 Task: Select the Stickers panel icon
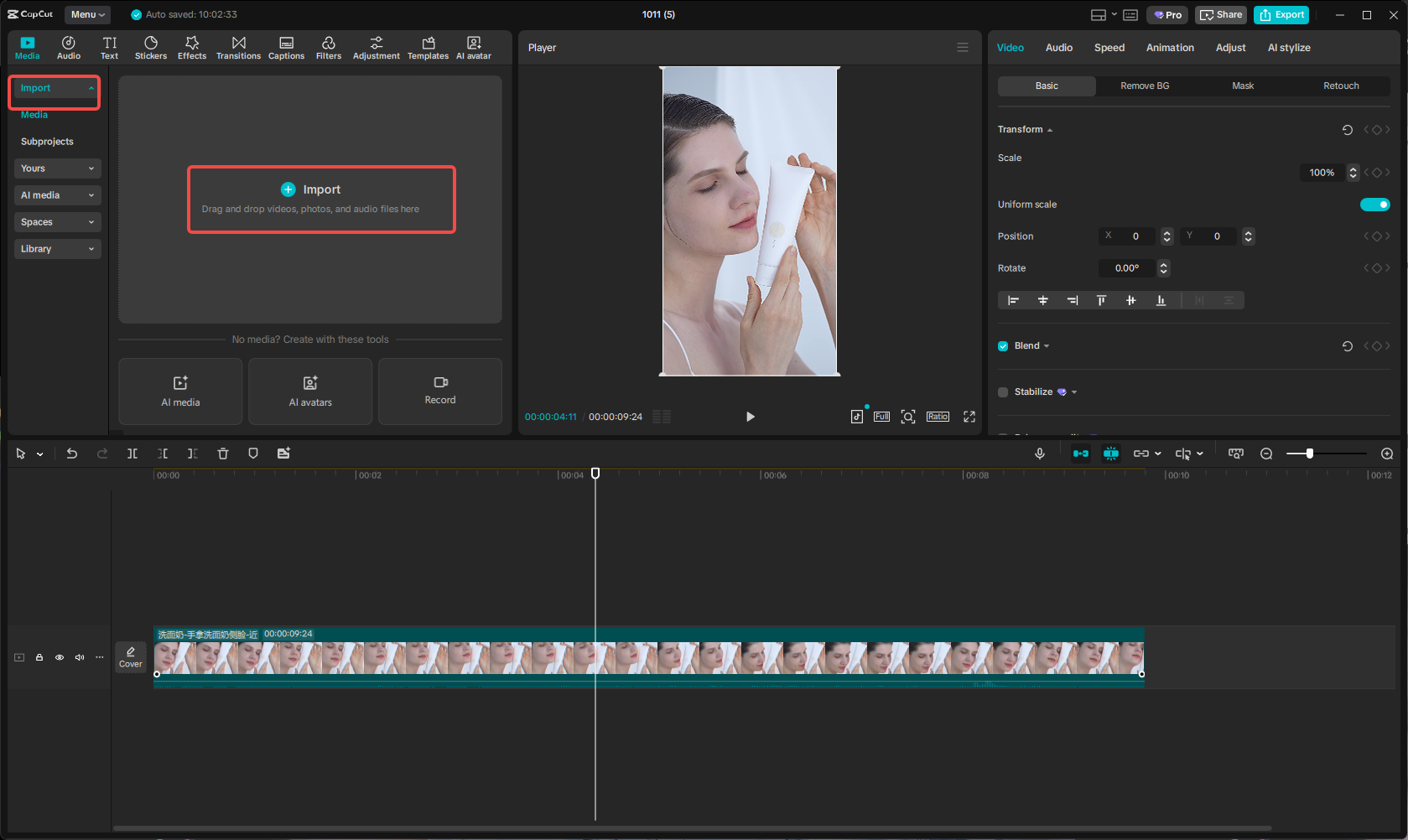[x=151, y=46]
